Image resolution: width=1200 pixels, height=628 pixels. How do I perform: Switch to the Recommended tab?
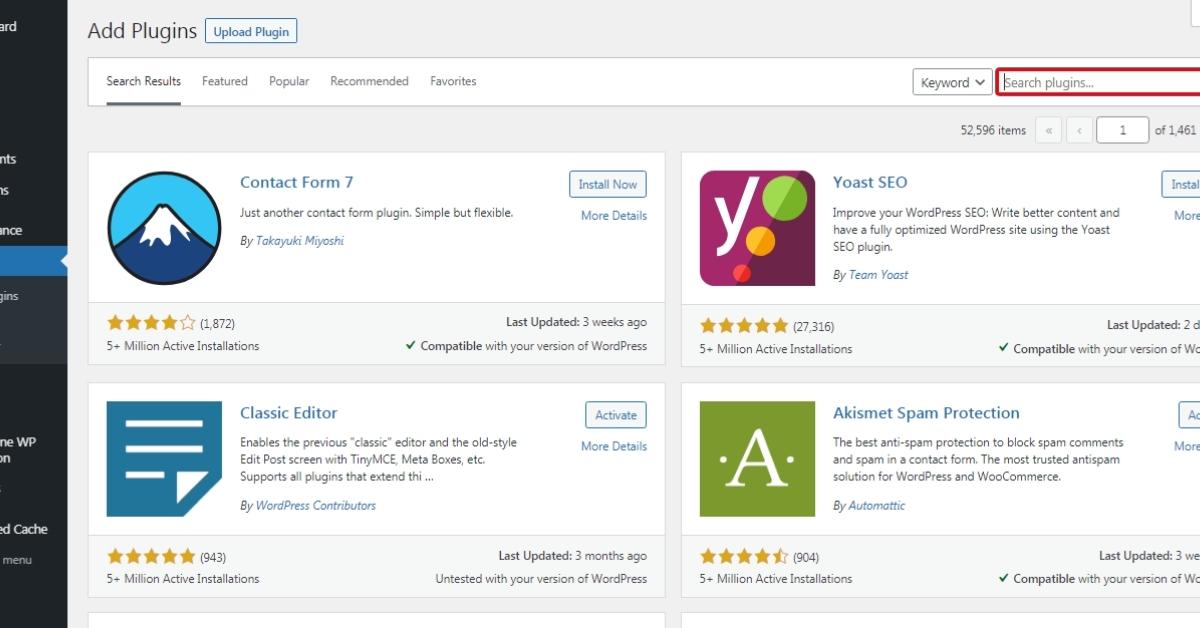click(369, 81)
